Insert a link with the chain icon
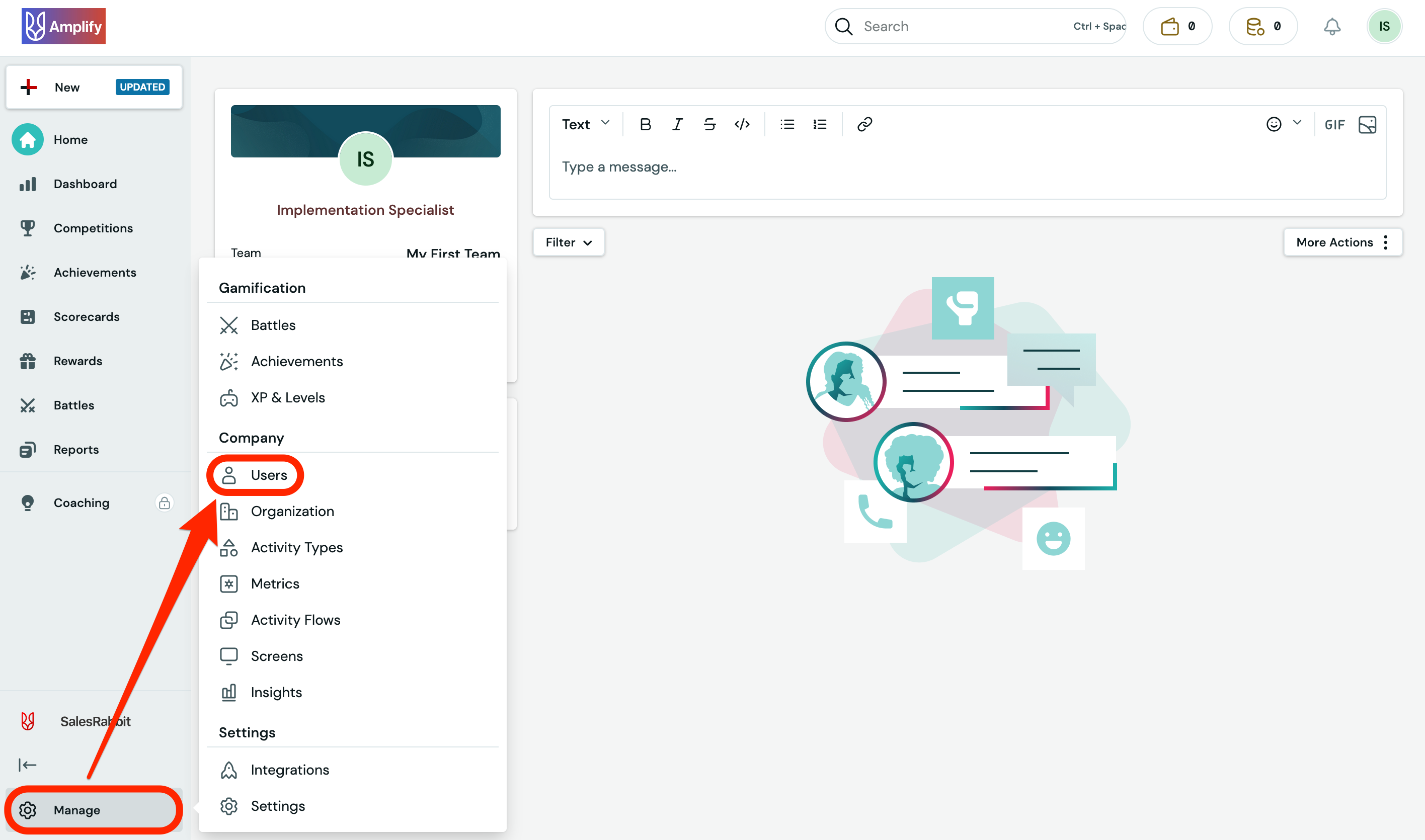The width and height of the screenshot is (1425, 840). tap(864, 124)
